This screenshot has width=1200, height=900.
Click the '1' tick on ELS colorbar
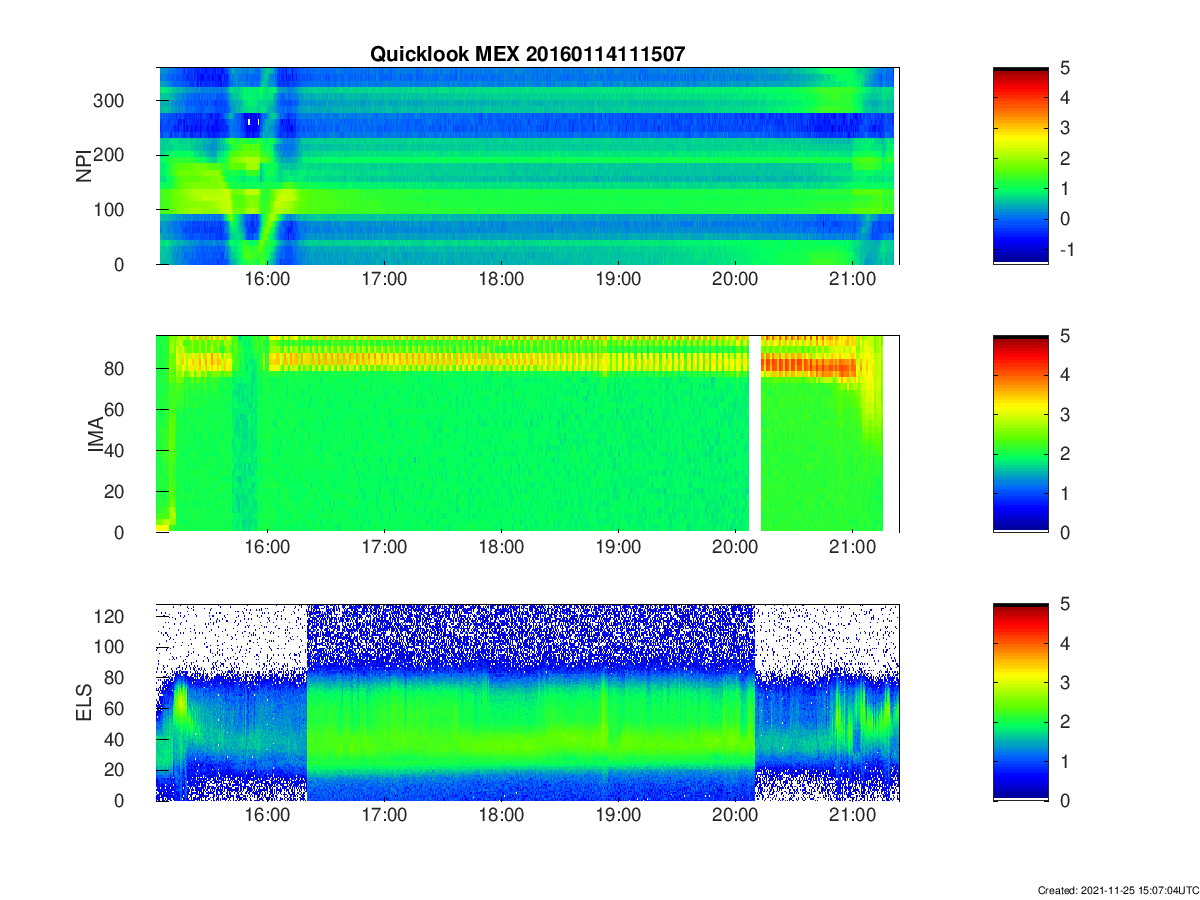point(1066,761)
